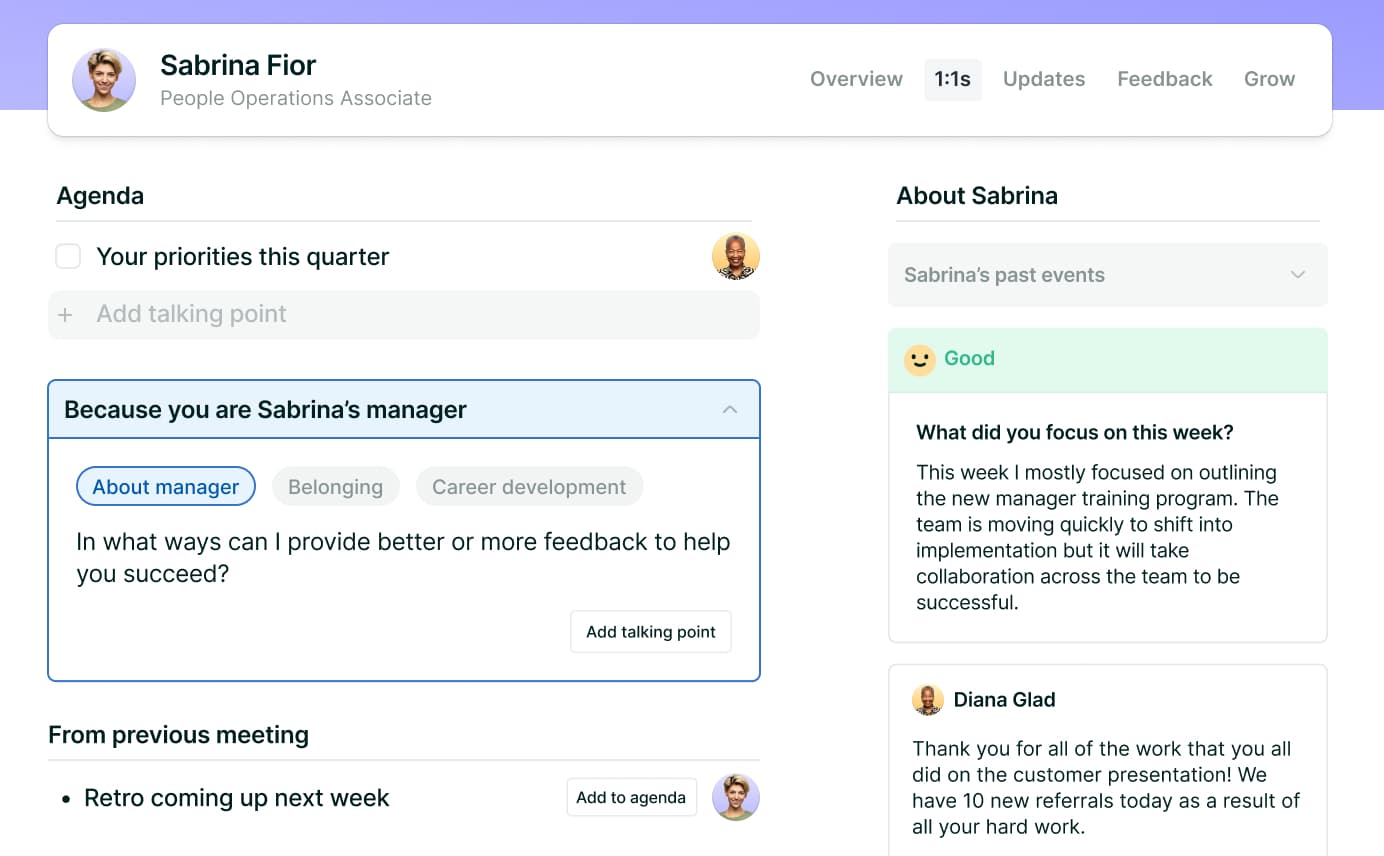
Task: Check off Your priorities this quarter
Action: tap(68, 256)
